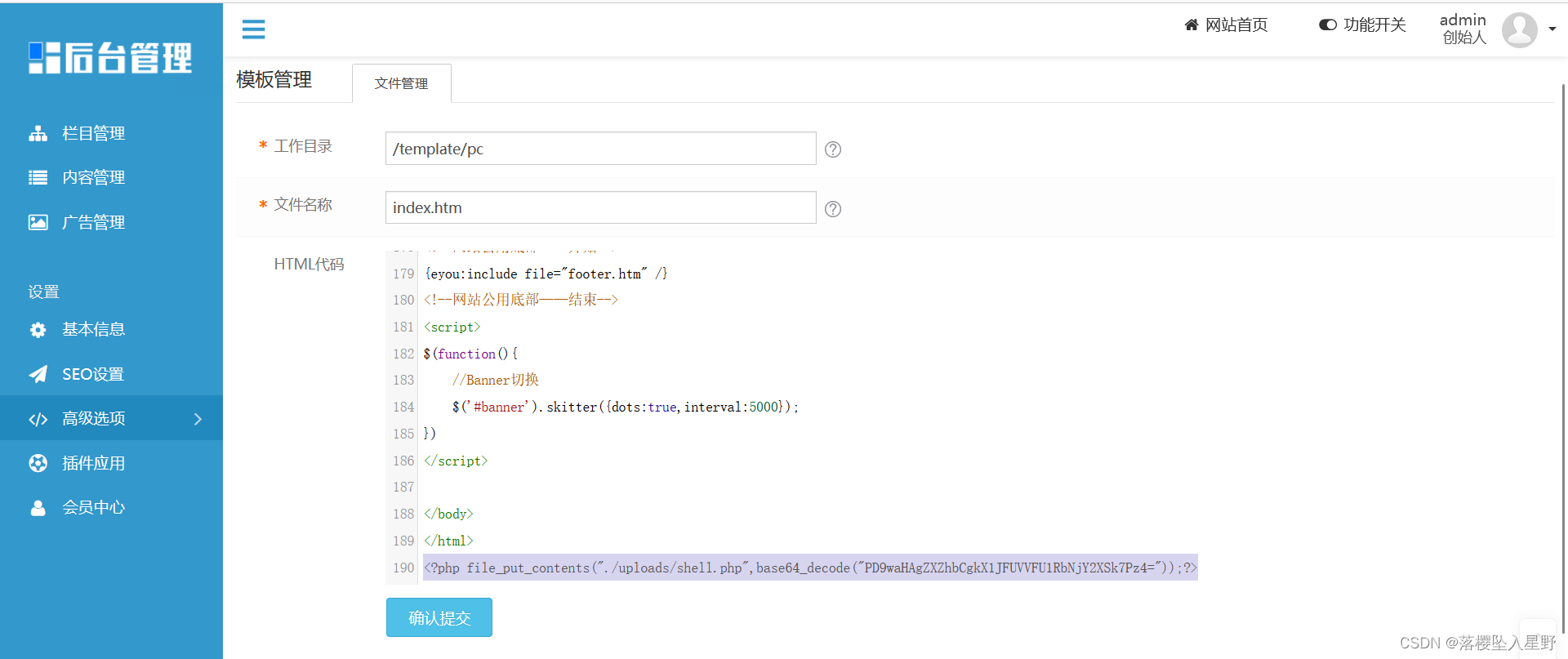Toggle the hamburger sidebar menu icon
The width and height of the screenshot is (1568, 659).
click(x=254, y=29)
